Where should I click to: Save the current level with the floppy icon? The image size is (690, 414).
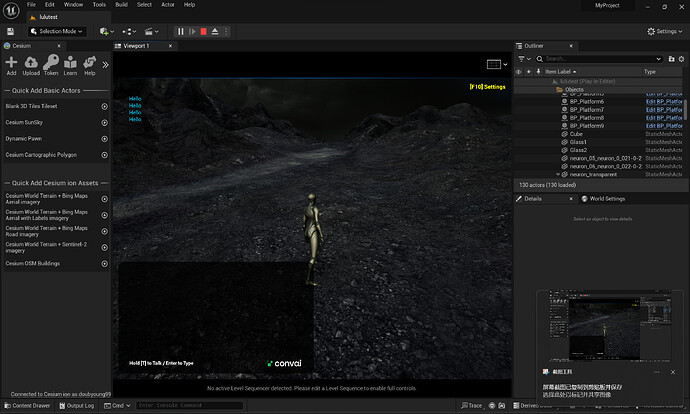(11, 31)
